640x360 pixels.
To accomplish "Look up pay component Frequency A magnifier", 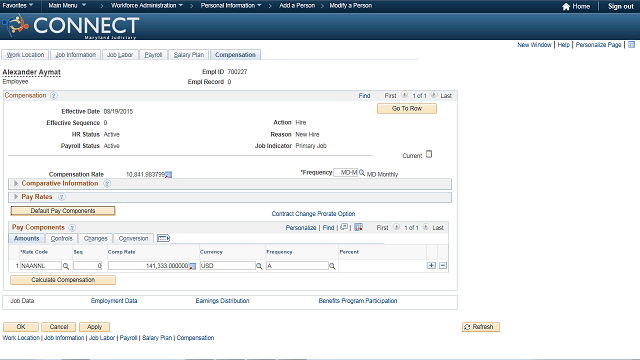I will 332,266.
